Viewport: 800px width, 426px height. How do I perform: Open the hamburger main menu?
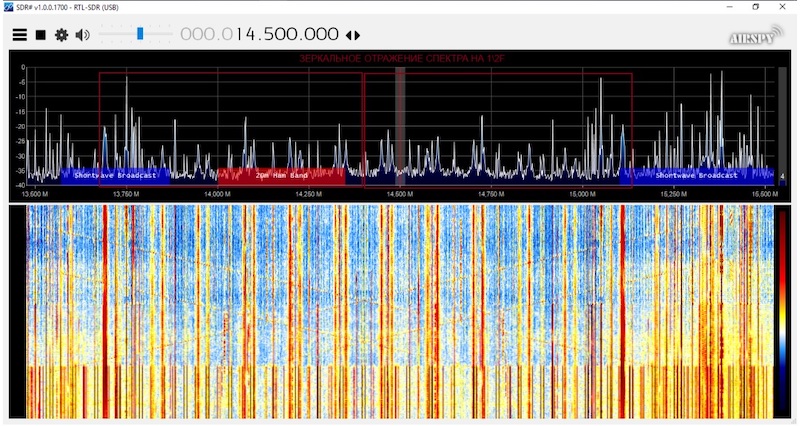(x=19, y=35)
